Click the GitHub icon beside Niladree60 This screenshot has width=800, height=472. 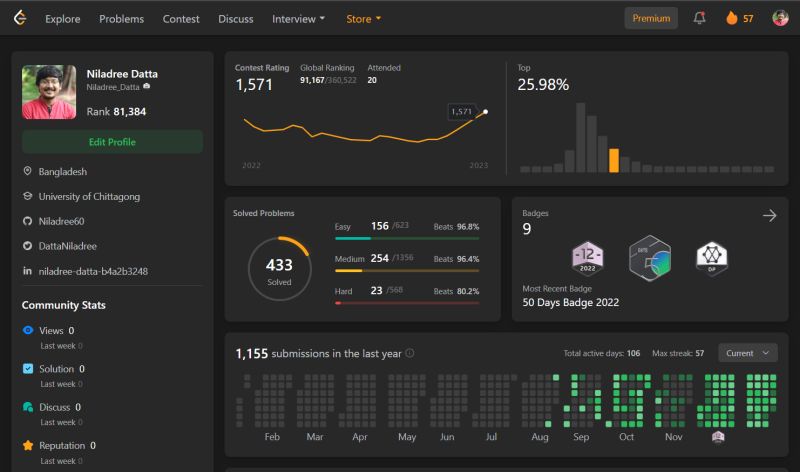pyautogui.click(x=28, y=221)
